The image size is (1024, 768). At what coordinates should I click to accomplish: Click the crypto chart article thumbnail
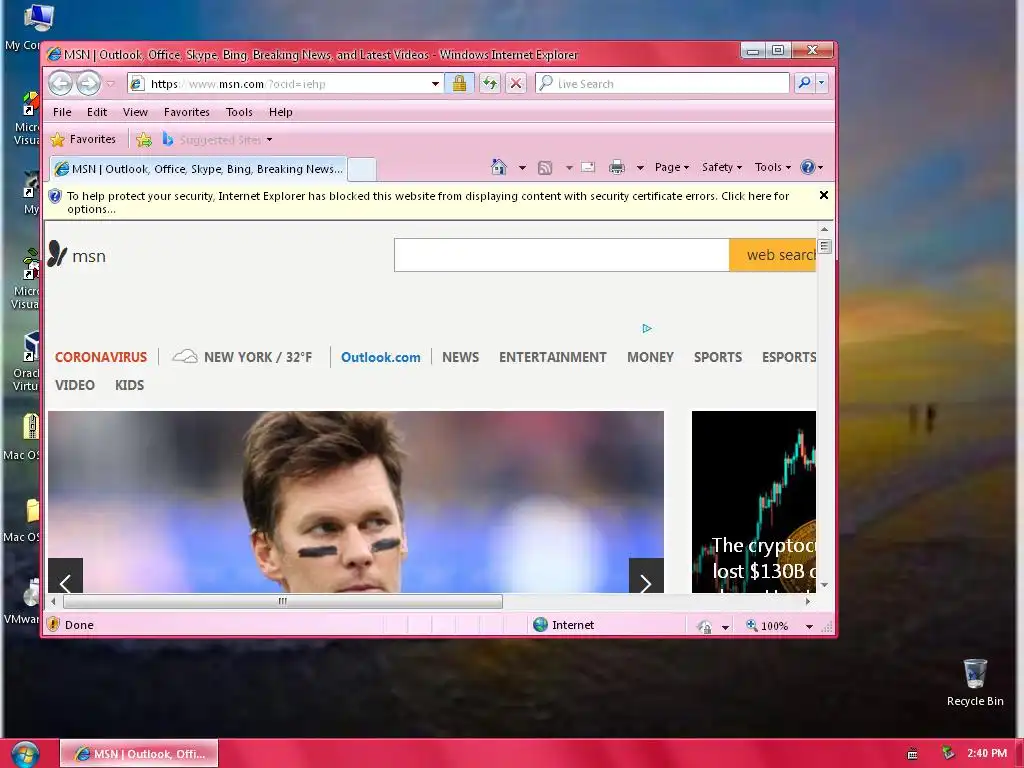(x=754, y=502)
